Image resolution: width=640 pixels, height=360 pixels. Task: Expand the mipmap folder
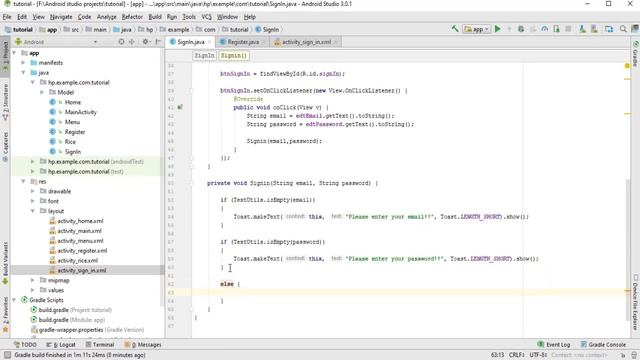[33, 280]
